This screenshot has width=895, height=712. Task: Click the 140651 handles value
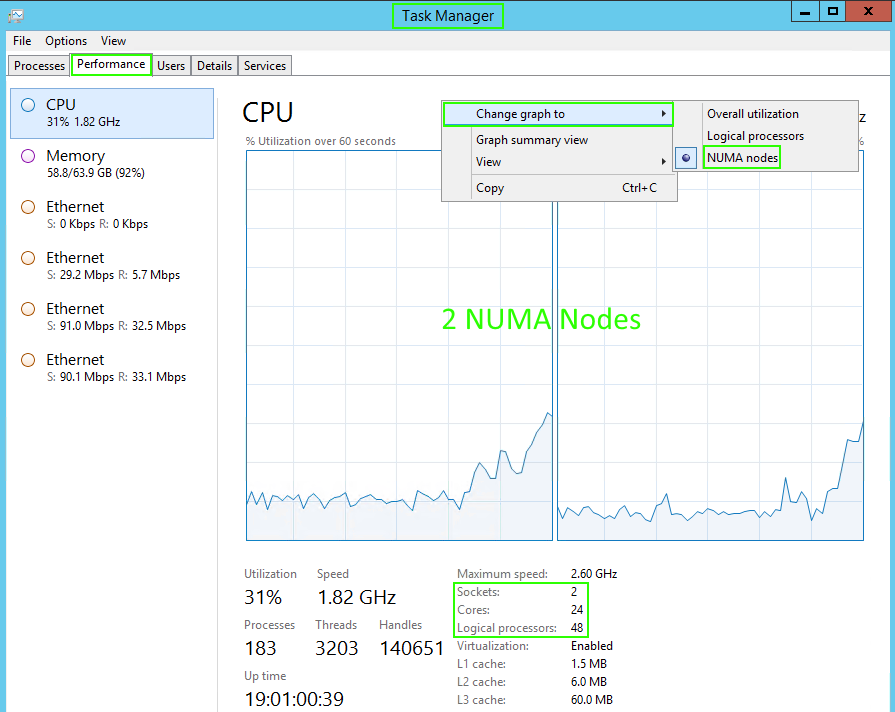[x=412, y=649]
